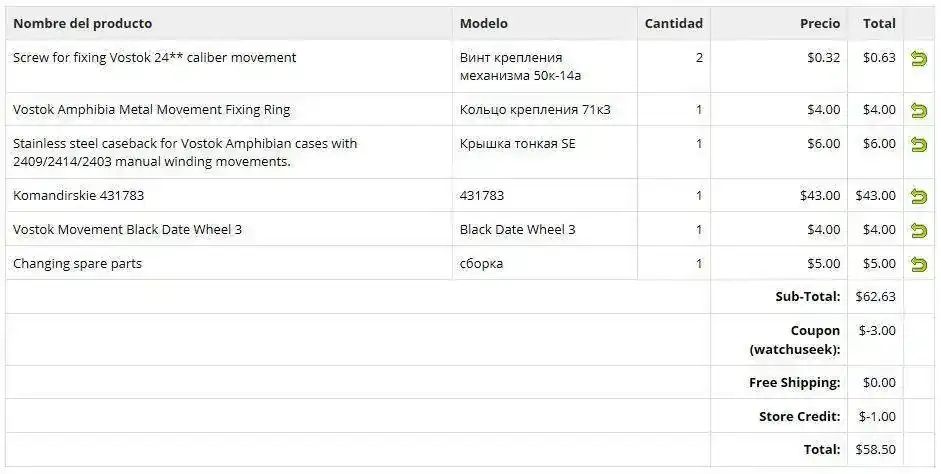Click return icon for Stainless steel caseback row

click(918, 145)
